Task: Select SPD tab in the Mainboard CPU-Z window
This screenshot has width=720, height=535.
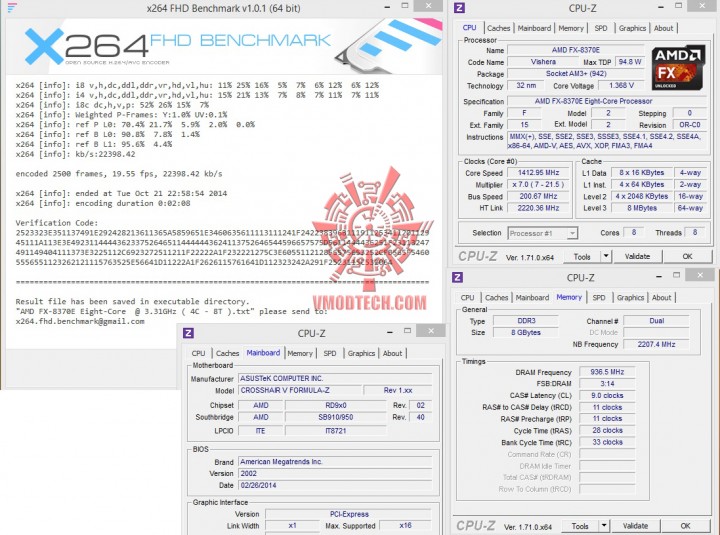Action: pyautogui.click(x=330, y=353)
